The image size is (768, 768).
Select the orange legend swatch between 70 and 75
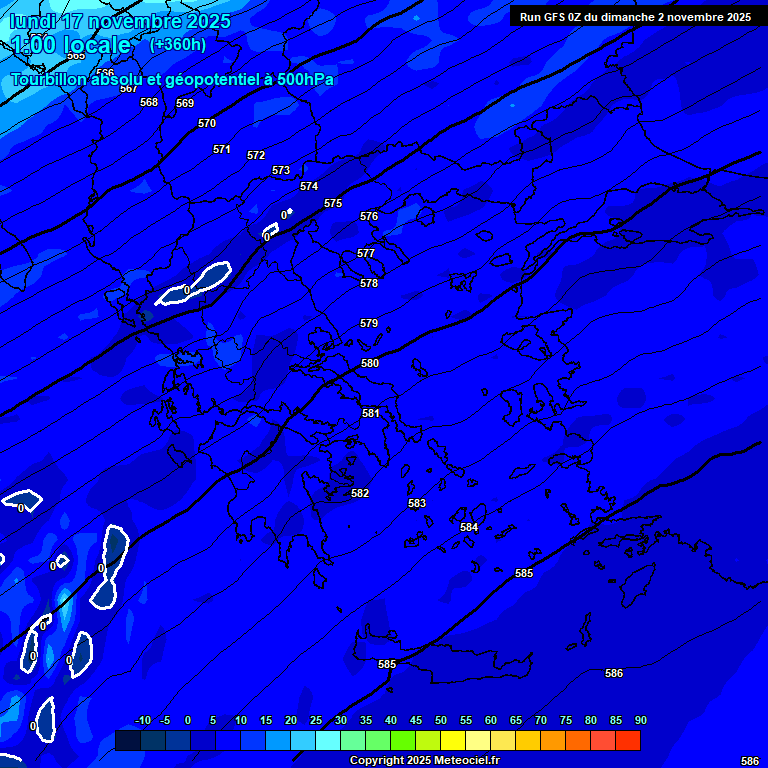coord(553,741)
